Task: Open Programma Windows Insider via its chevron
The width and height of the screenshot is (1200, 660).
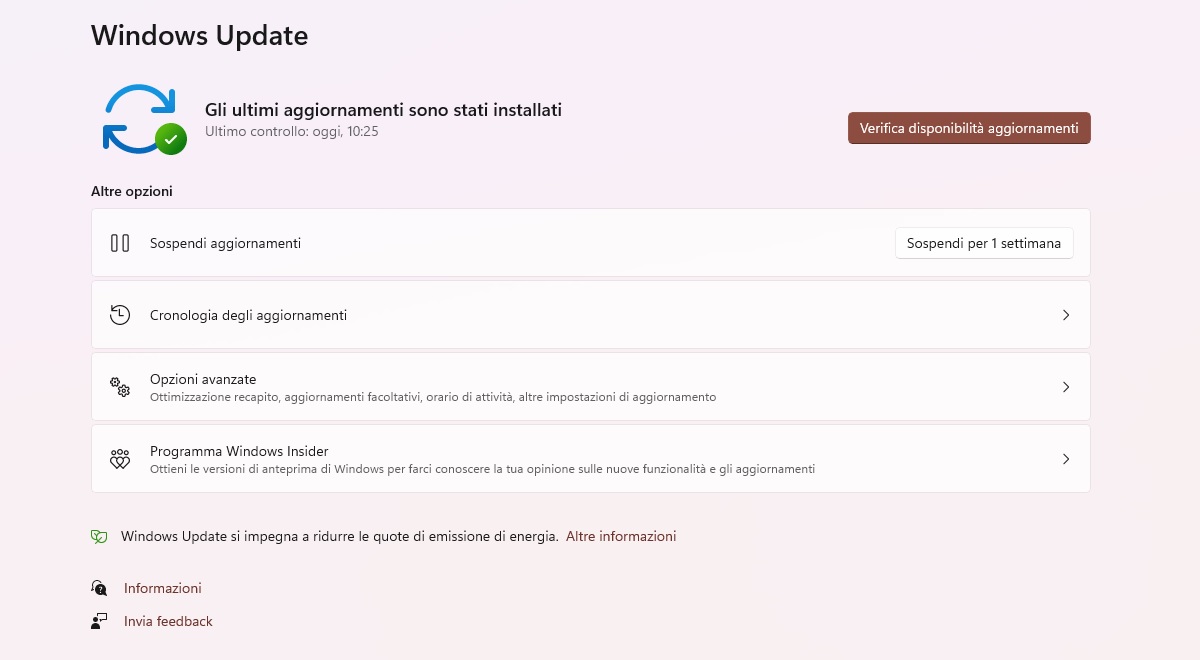Action: point(1066,459)
